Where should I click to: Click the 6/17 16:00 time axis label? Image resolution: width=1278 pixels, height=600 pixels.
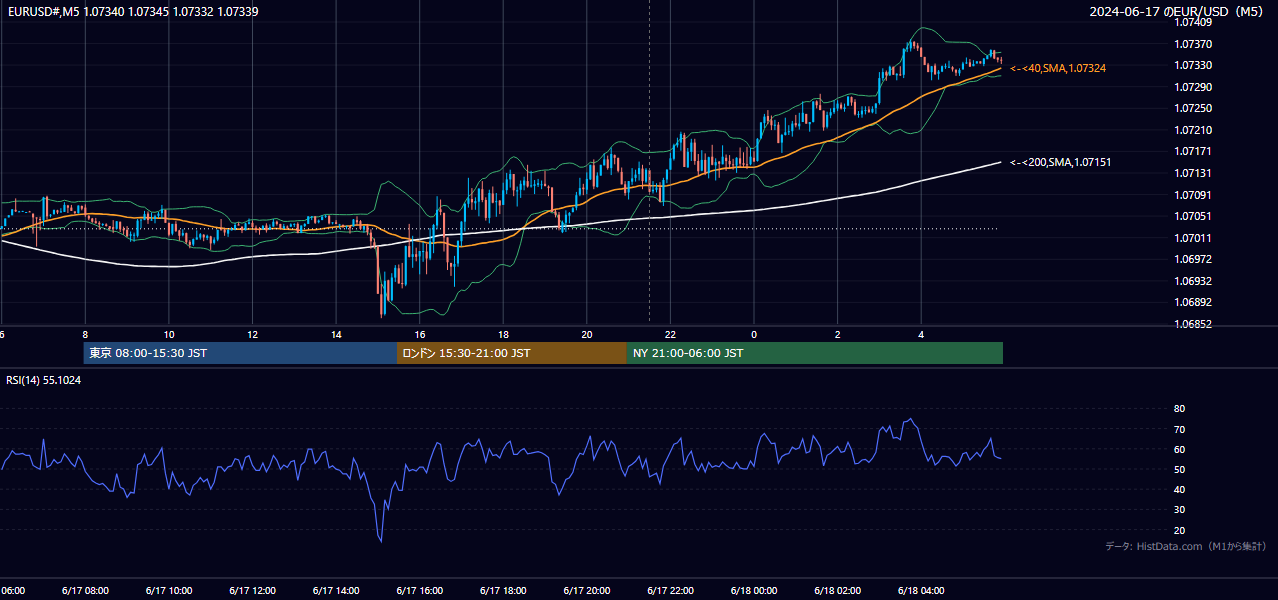click(419, 590)
